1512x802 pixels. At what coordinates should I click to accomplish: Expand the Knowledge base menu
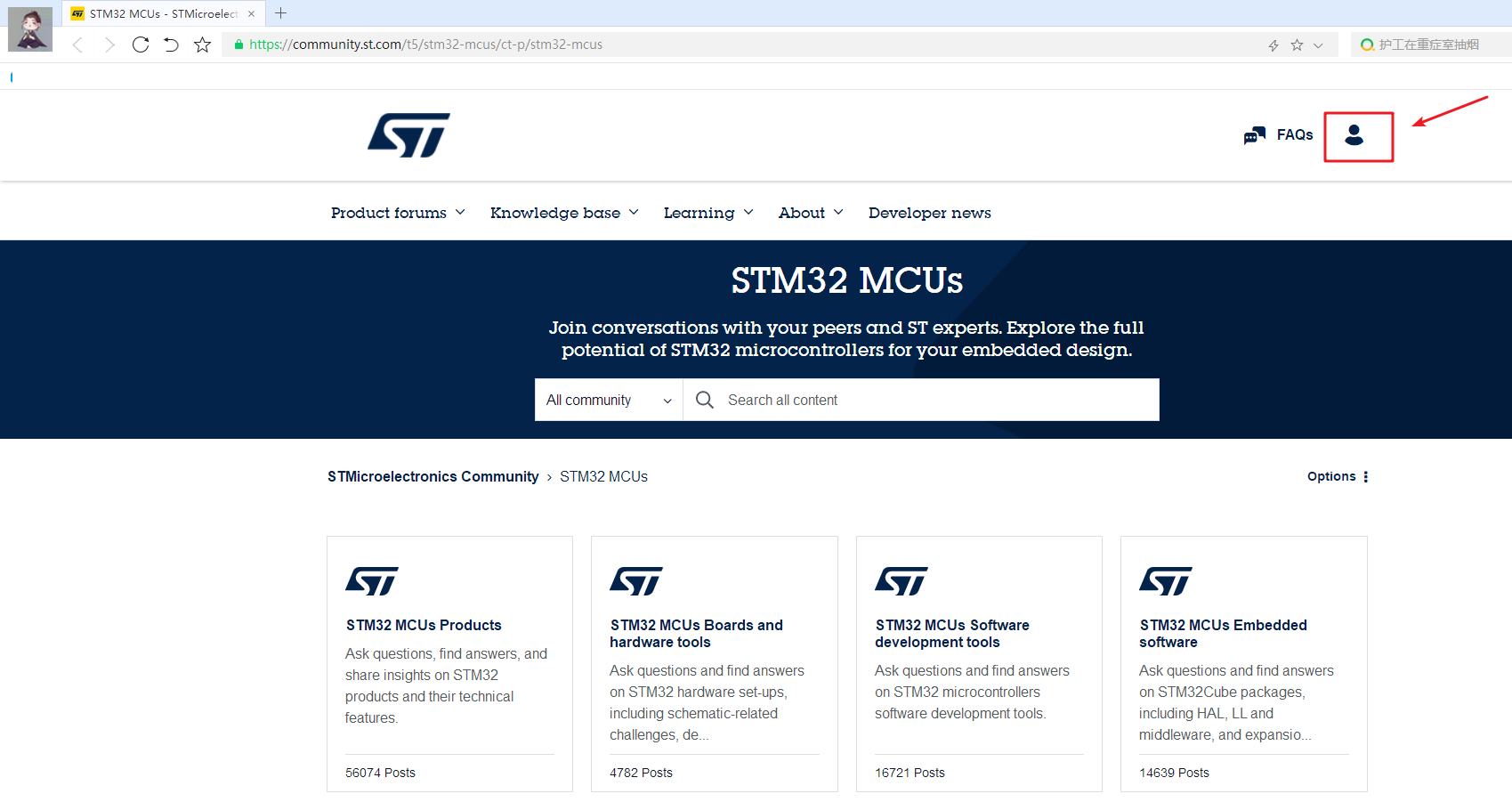pos(564,213)
